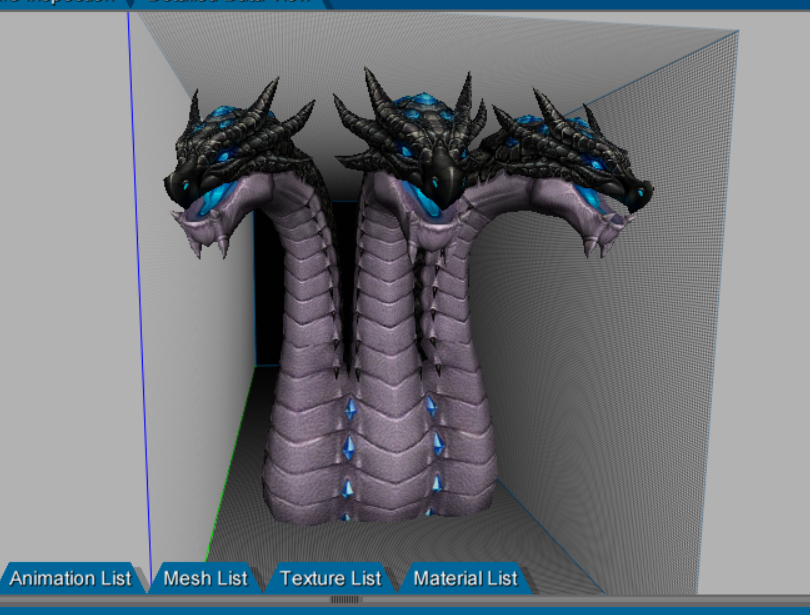Viewport: 810px width, 615px height.
Task: Select the Texture List tab
Action: click(x=330, y=578)
